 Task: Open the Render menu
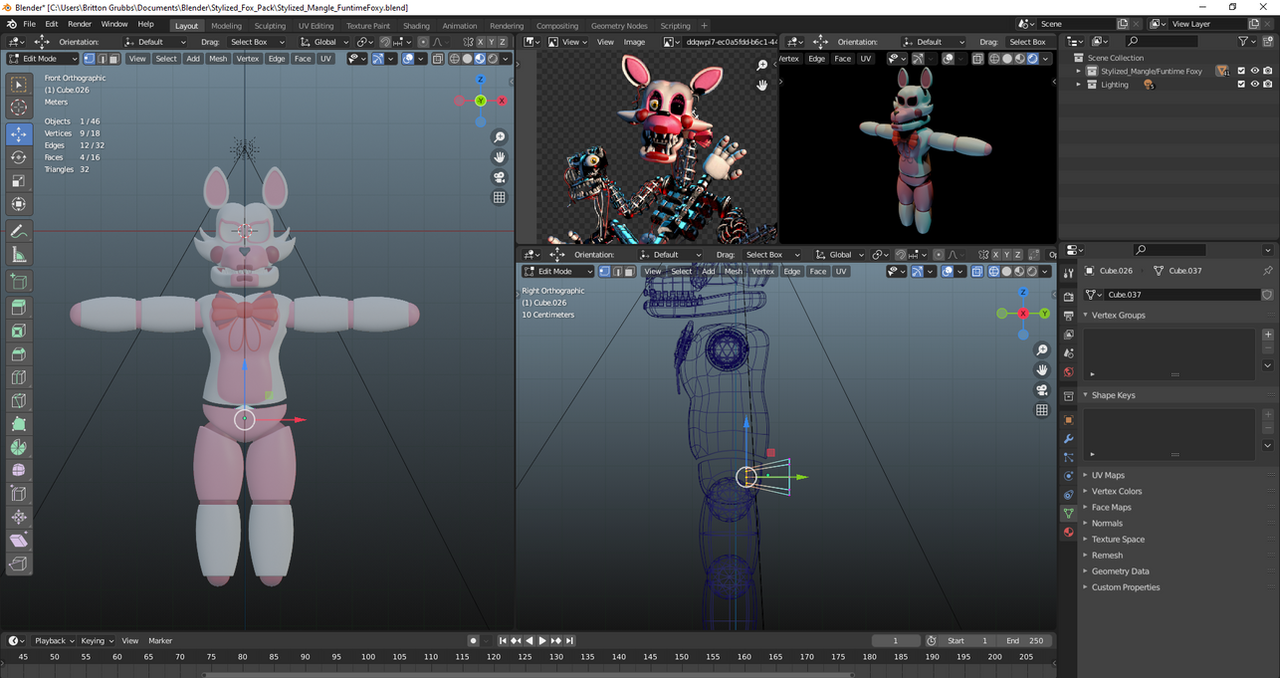[79, 24]
